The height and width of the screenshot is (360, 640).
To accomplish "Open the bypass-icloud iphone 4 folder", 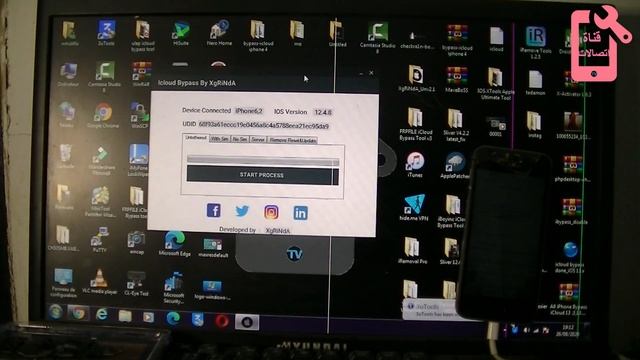I will [x=258, y=36].
